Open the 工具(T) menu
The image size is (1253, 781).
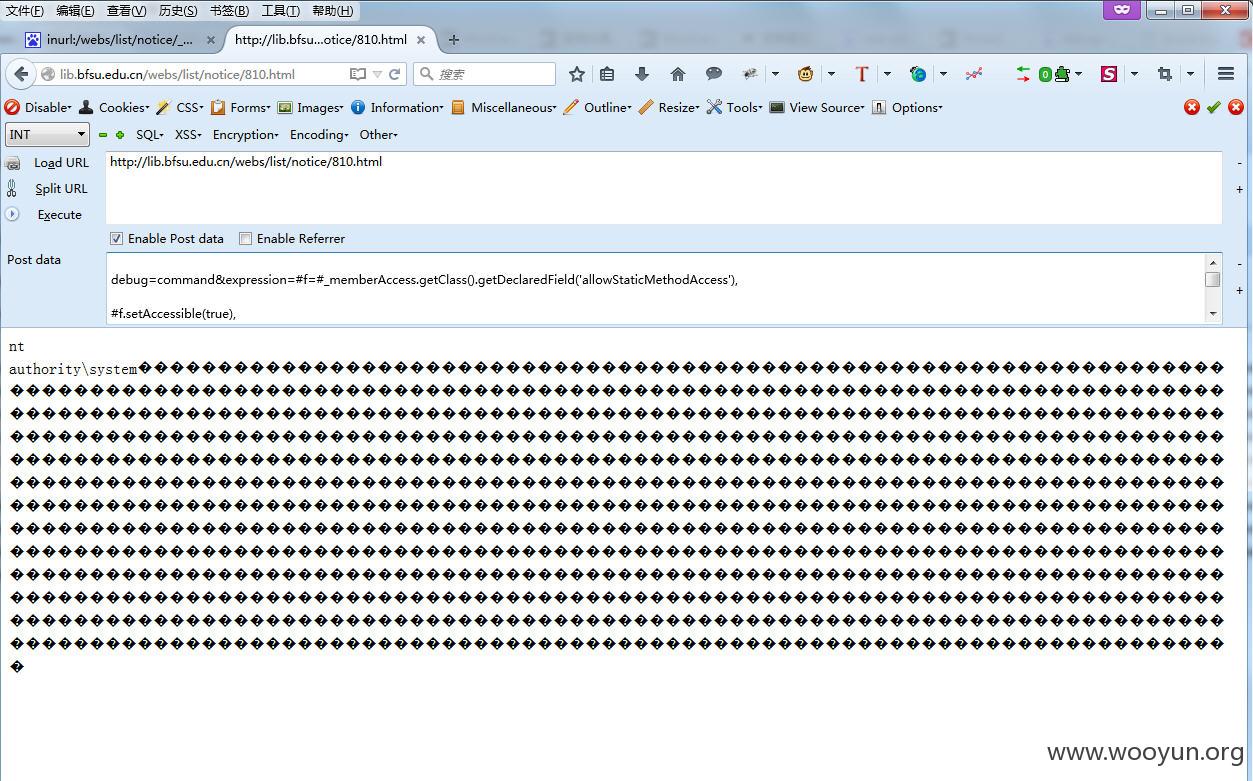pos(280,11)
